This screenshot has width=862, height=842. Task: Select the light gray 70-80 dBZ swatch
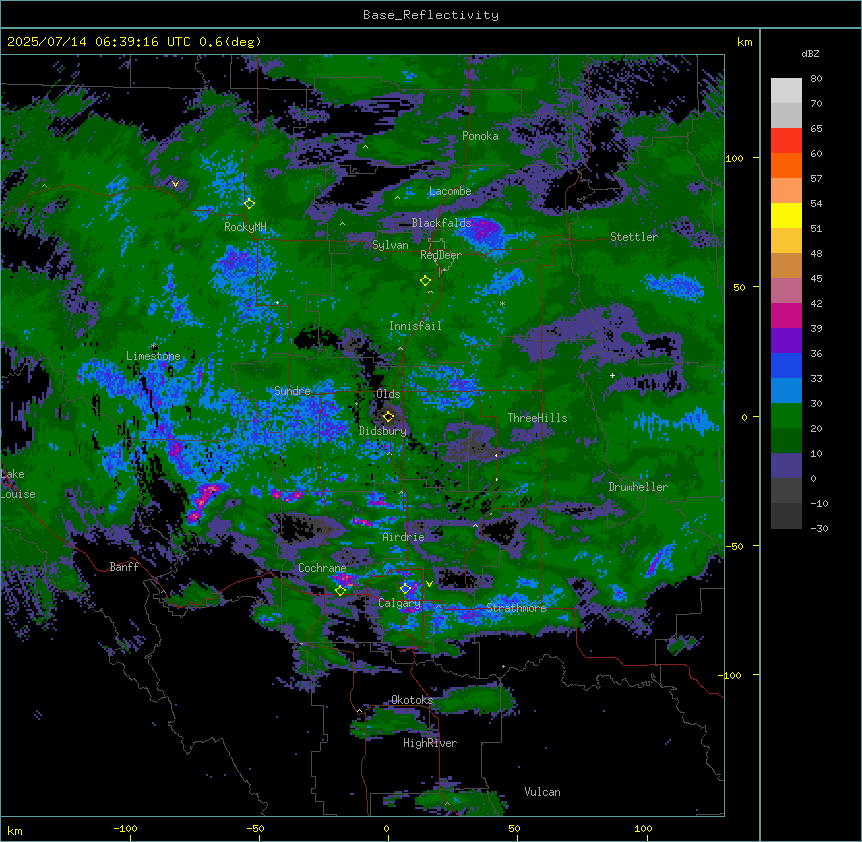(786, 91)
